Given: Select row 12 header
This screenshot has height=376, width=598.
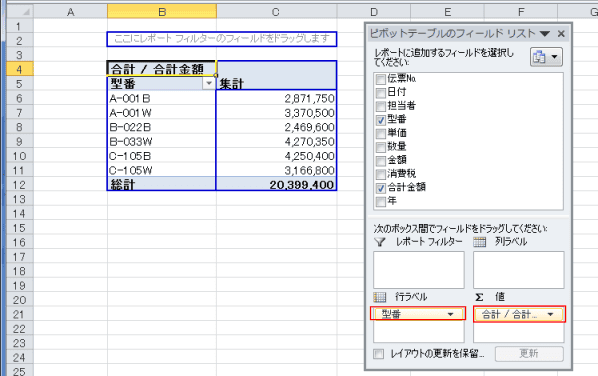Looking at the screenshot, I should 19,185.
